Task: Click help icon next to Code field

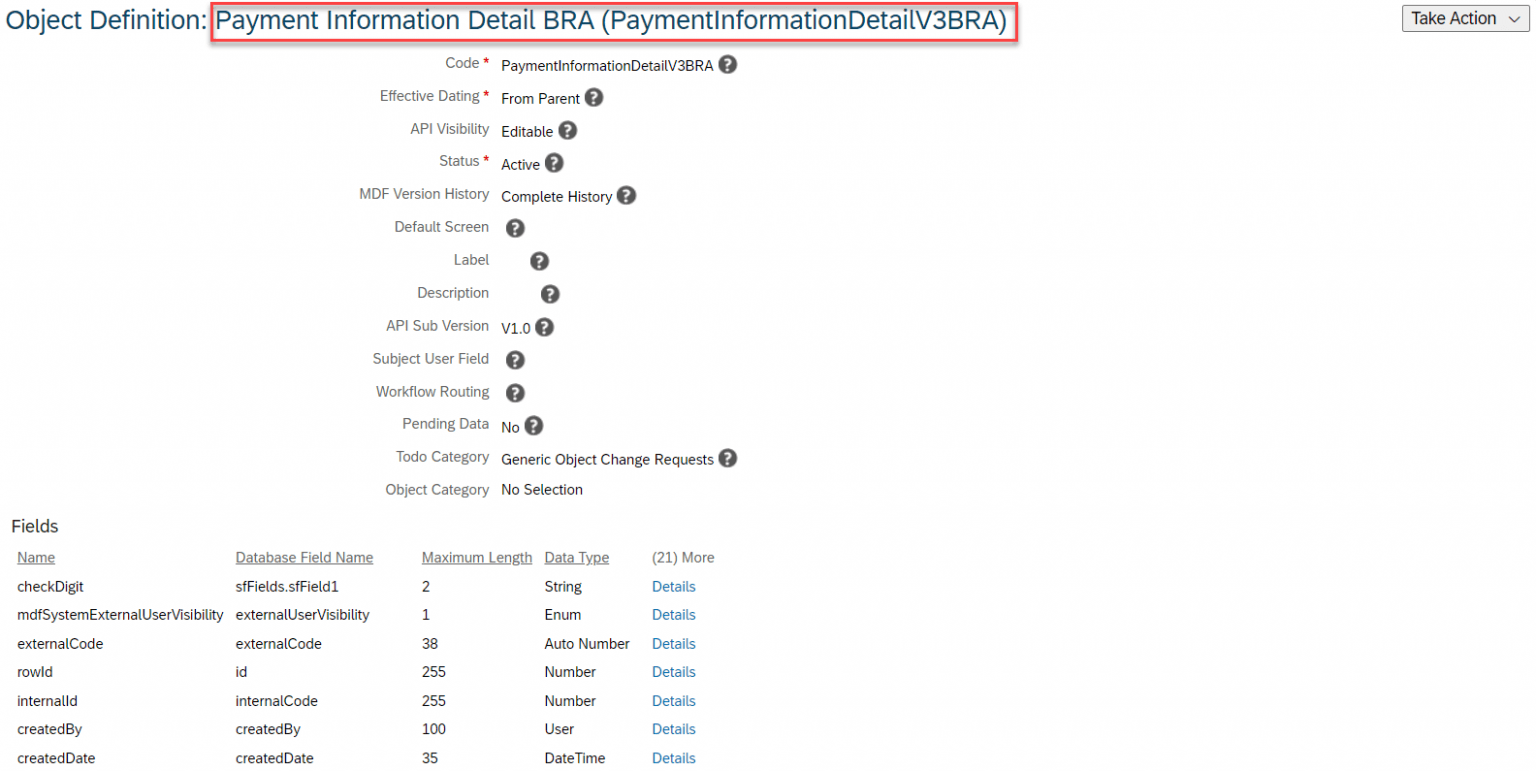Action: (728, 65)
